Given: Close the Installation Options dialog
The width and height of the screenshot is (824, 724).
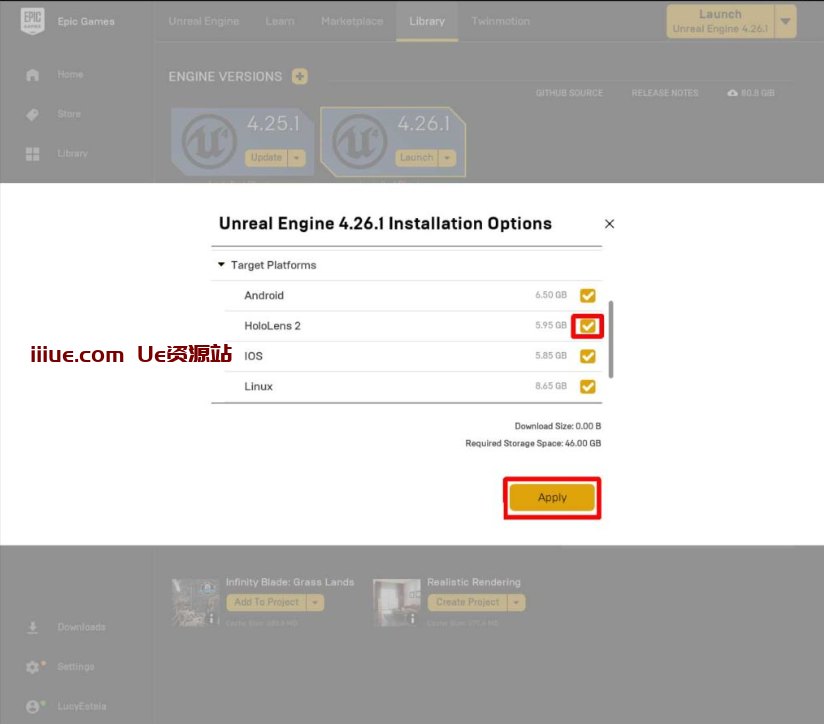Looking at the screenshot, I should point(609,224).
